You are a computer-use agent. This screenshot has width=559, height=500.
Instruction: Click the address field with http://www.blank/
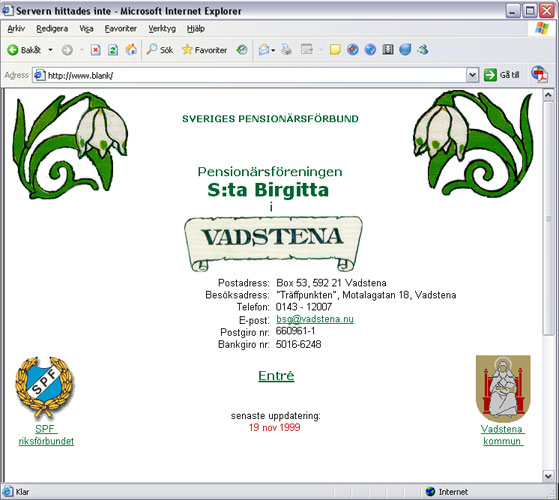(x=255, y=75)
